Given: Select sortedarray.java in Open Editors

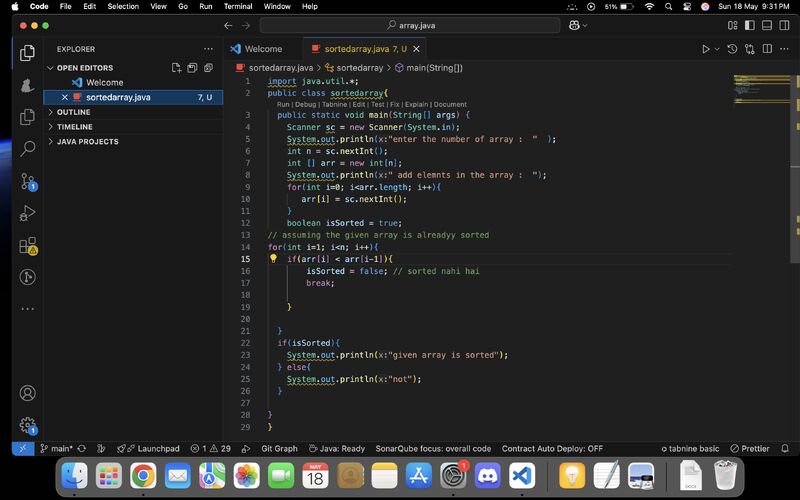Looking at the screenshot, I should tap(118, 97).
